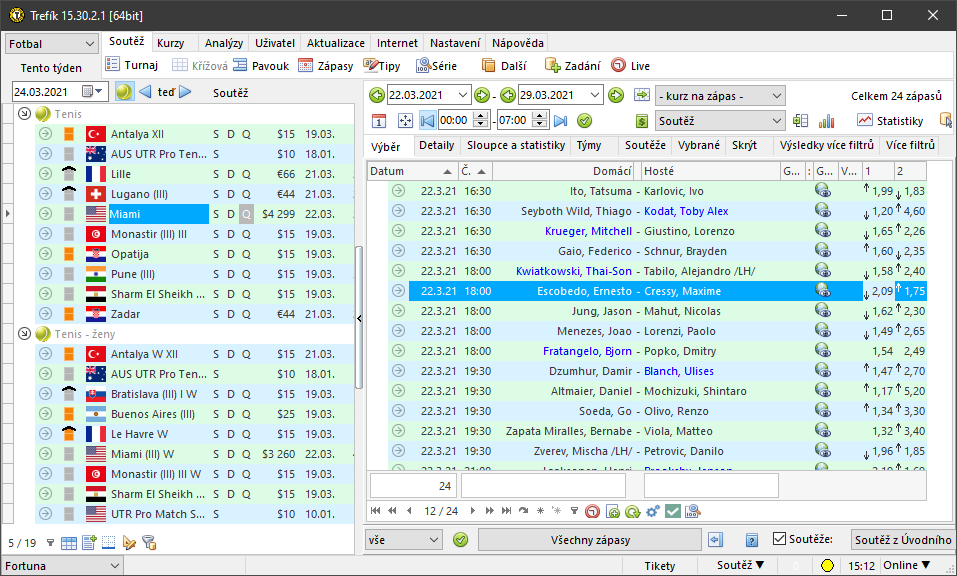Viewport: 957px width, 576px height.
Task: Open the Fotbal sport dropdown
Action: pyautogui.click(x=51, y=44)
